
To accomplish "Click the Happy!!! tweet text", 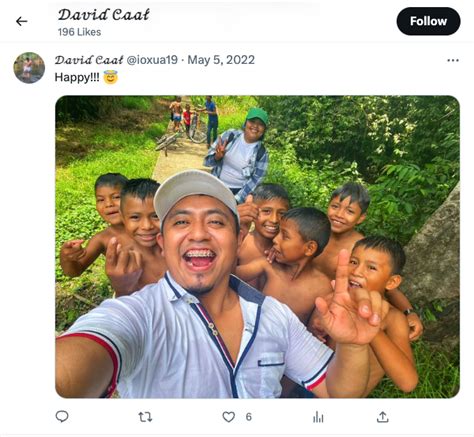I will click(77, 77).
